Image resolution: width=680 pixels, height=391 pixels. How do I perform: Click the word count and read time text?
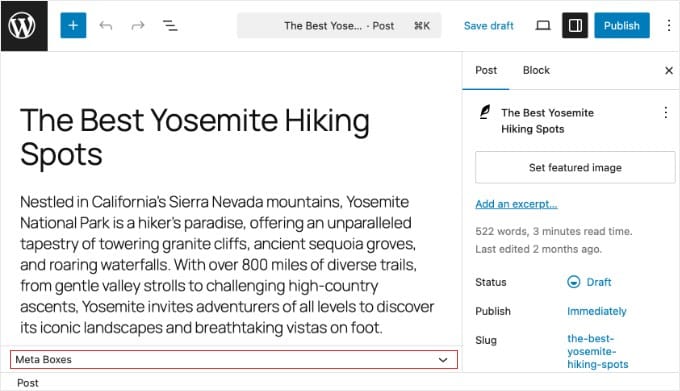(553, 231)
